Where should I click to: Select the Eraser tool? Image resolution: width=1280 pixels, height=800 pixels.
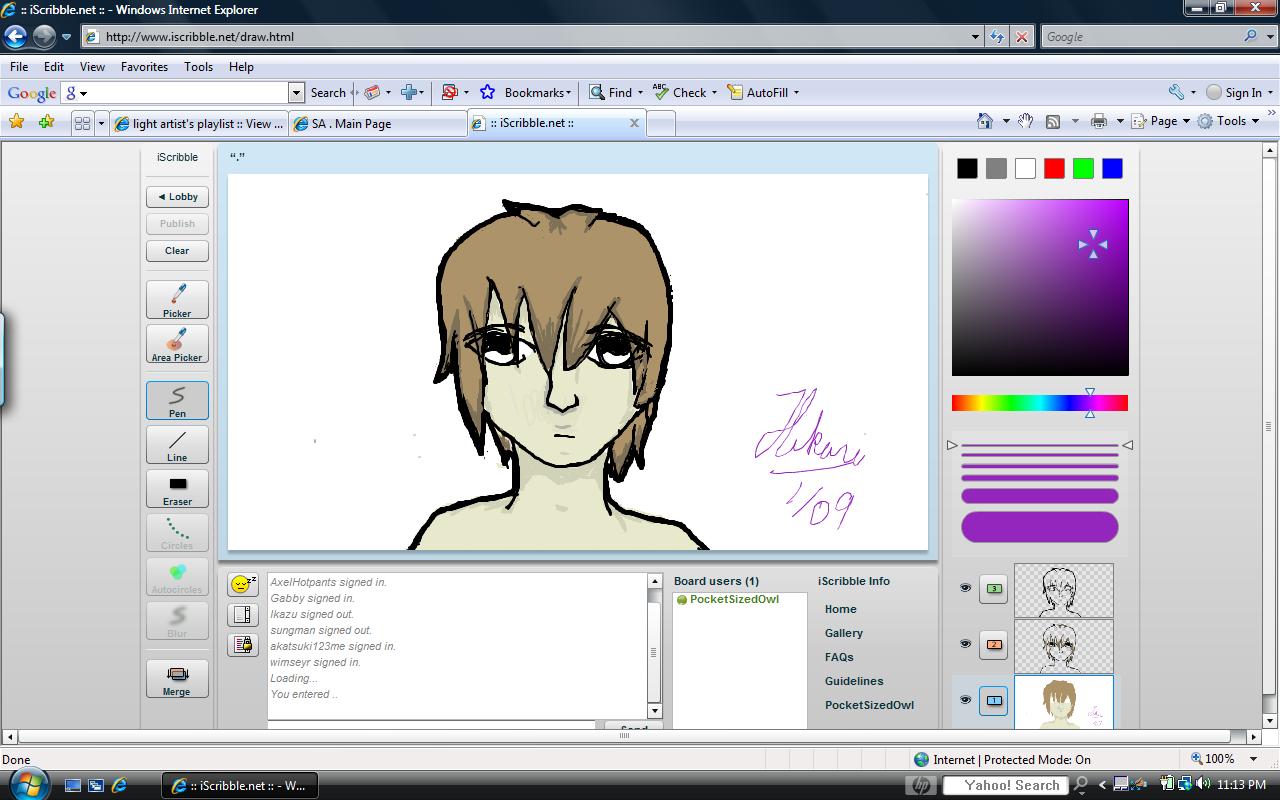pos(177,489)
